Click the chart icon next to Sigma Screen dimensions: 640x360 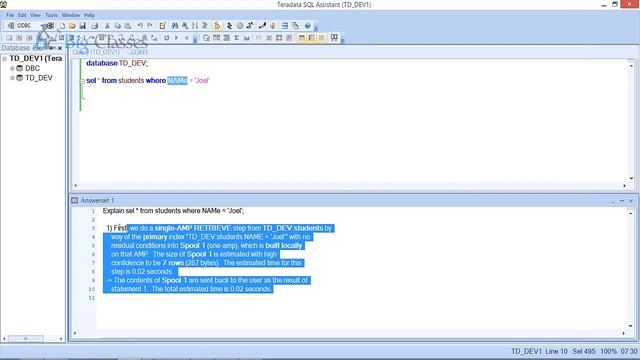tap(247, 38)
